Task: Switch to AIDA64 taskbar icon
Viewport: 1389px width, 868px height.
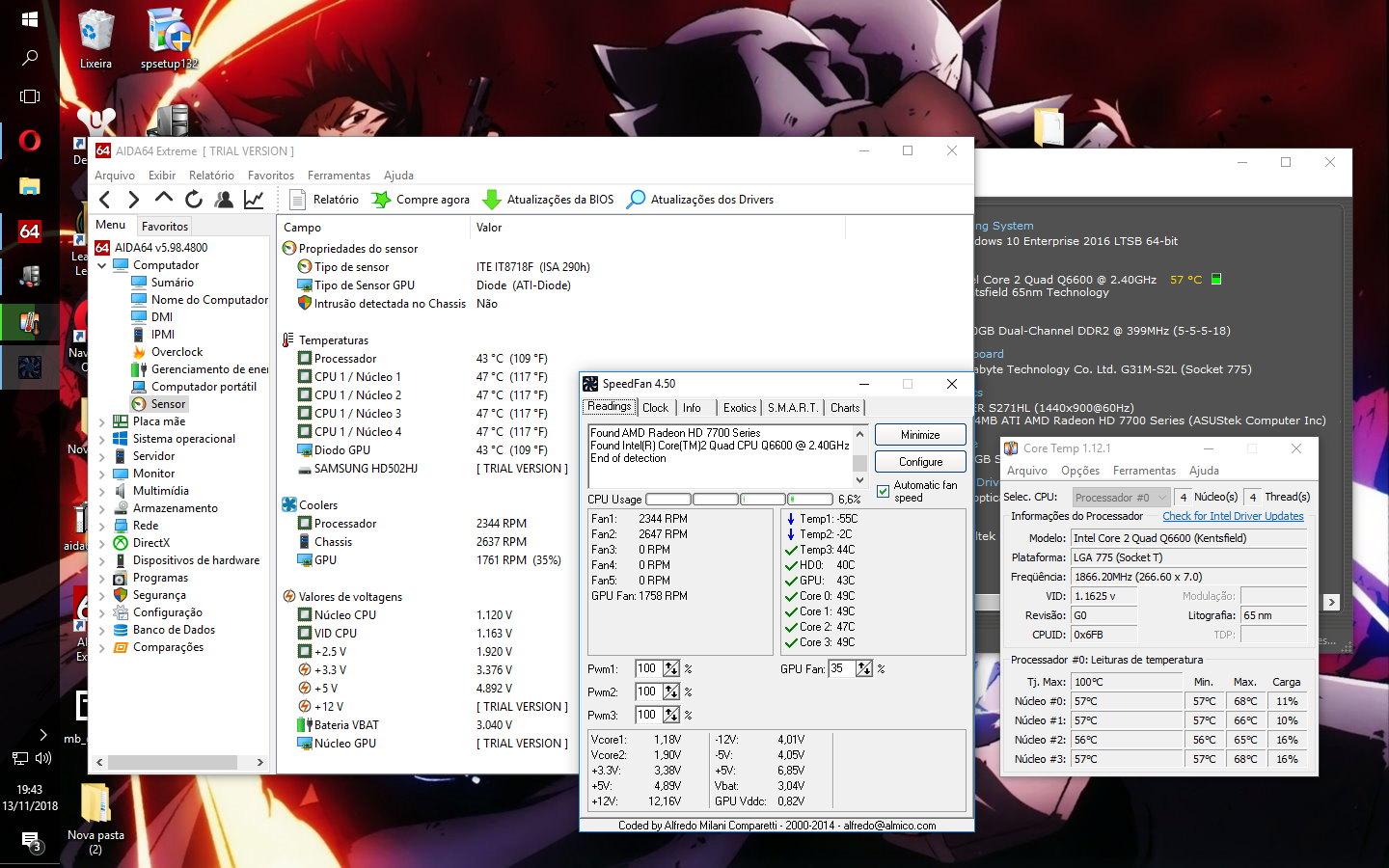Action: coord(29,231)
